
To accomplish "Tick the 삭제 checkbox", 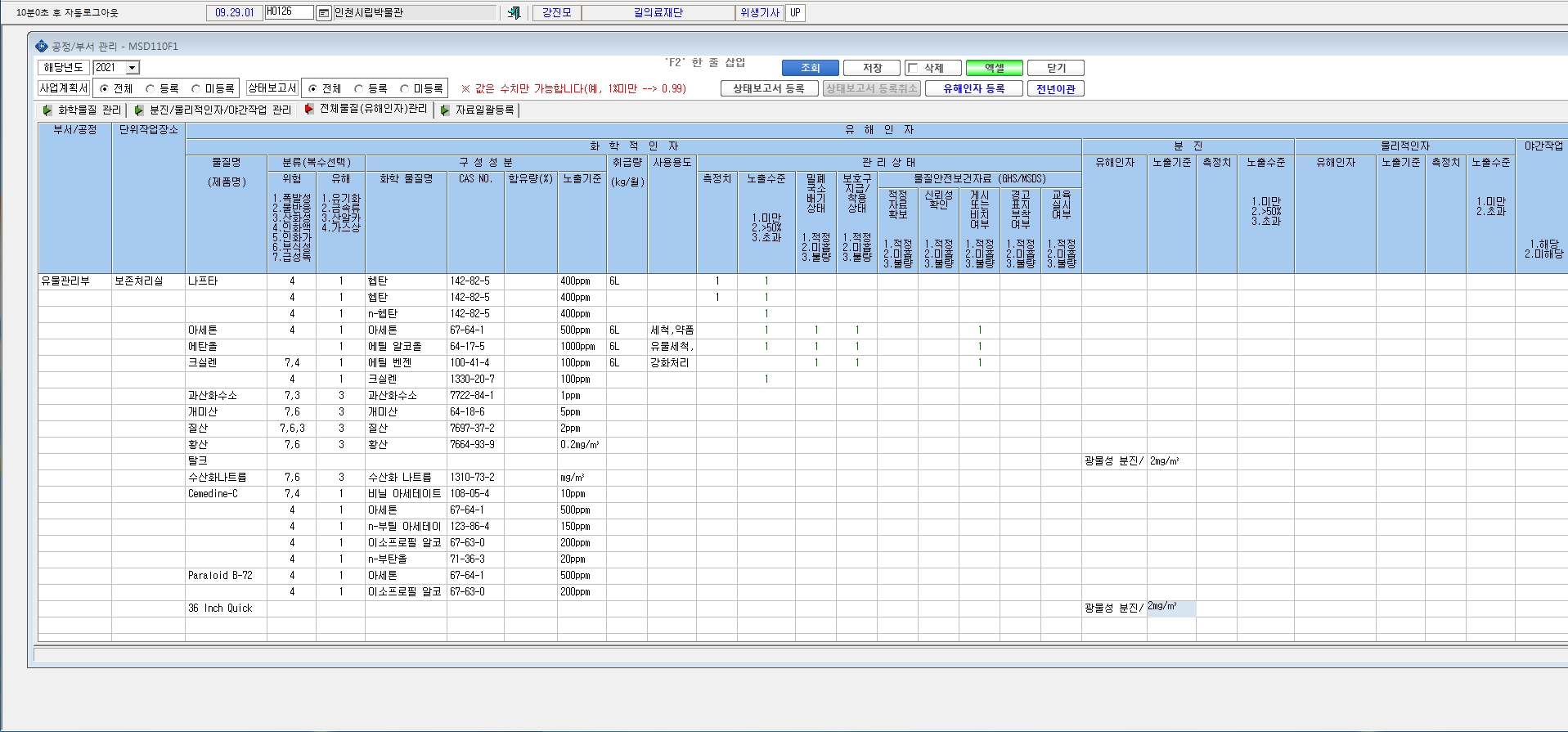I will [914, 68].
